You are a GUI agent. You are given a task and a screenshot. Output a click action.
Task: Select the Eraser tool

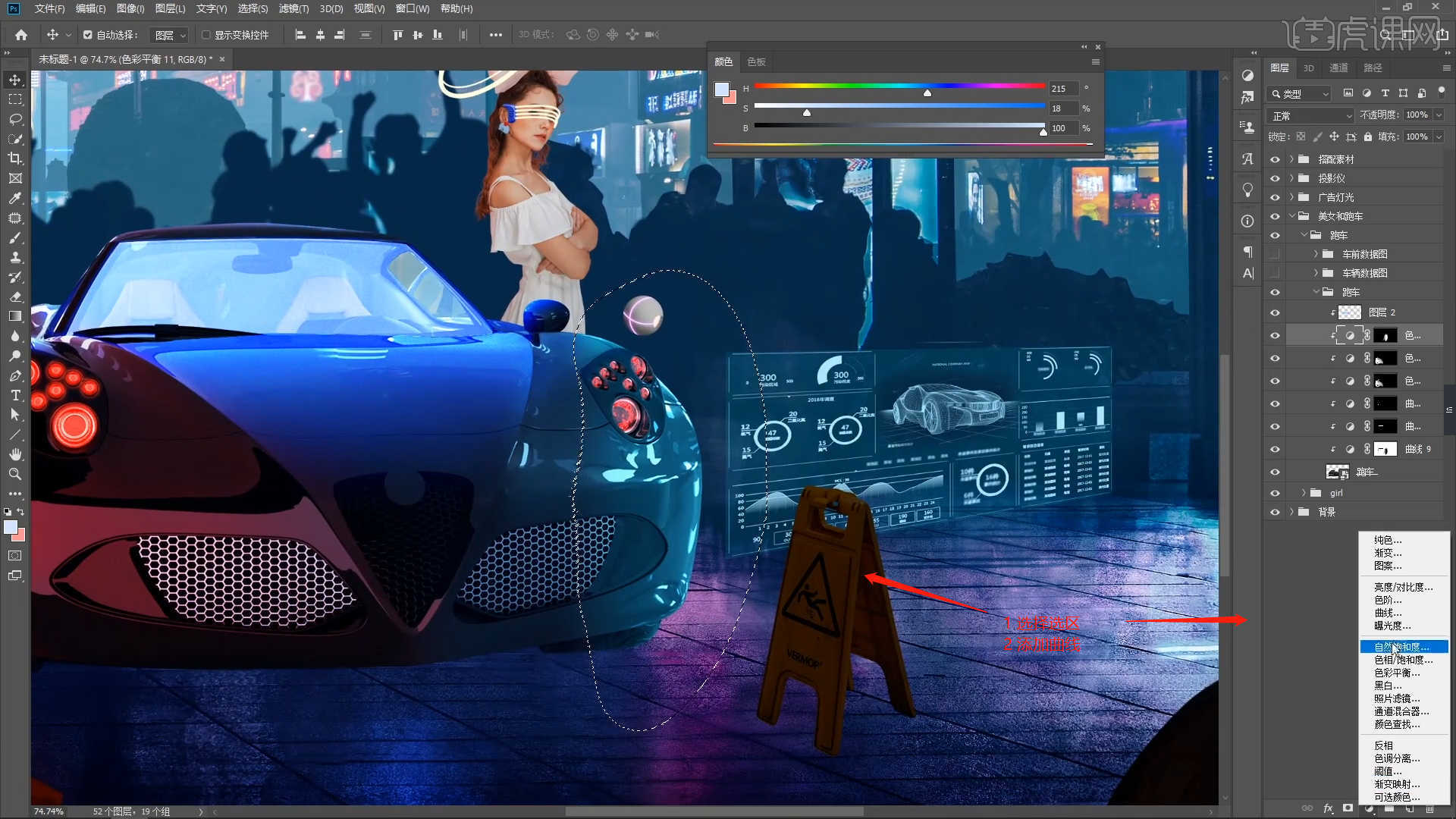(x=15, y=297)
